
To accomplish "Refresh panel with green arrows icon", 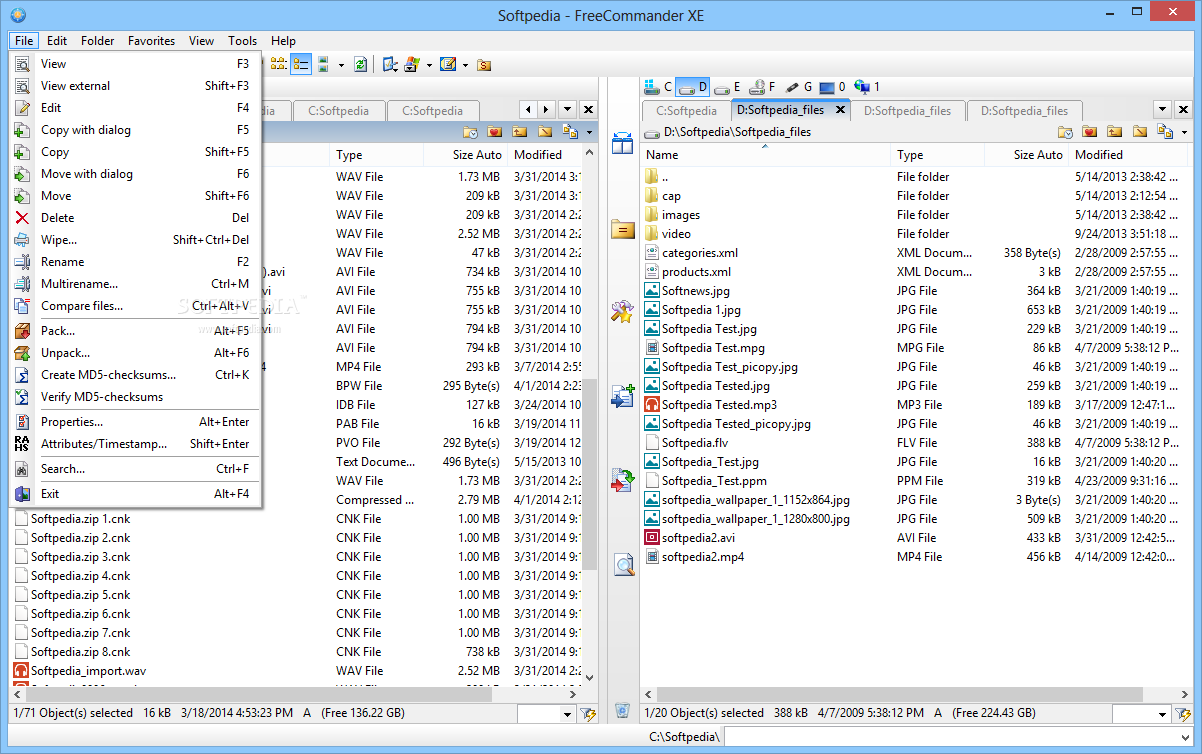I will click(360, 64).
